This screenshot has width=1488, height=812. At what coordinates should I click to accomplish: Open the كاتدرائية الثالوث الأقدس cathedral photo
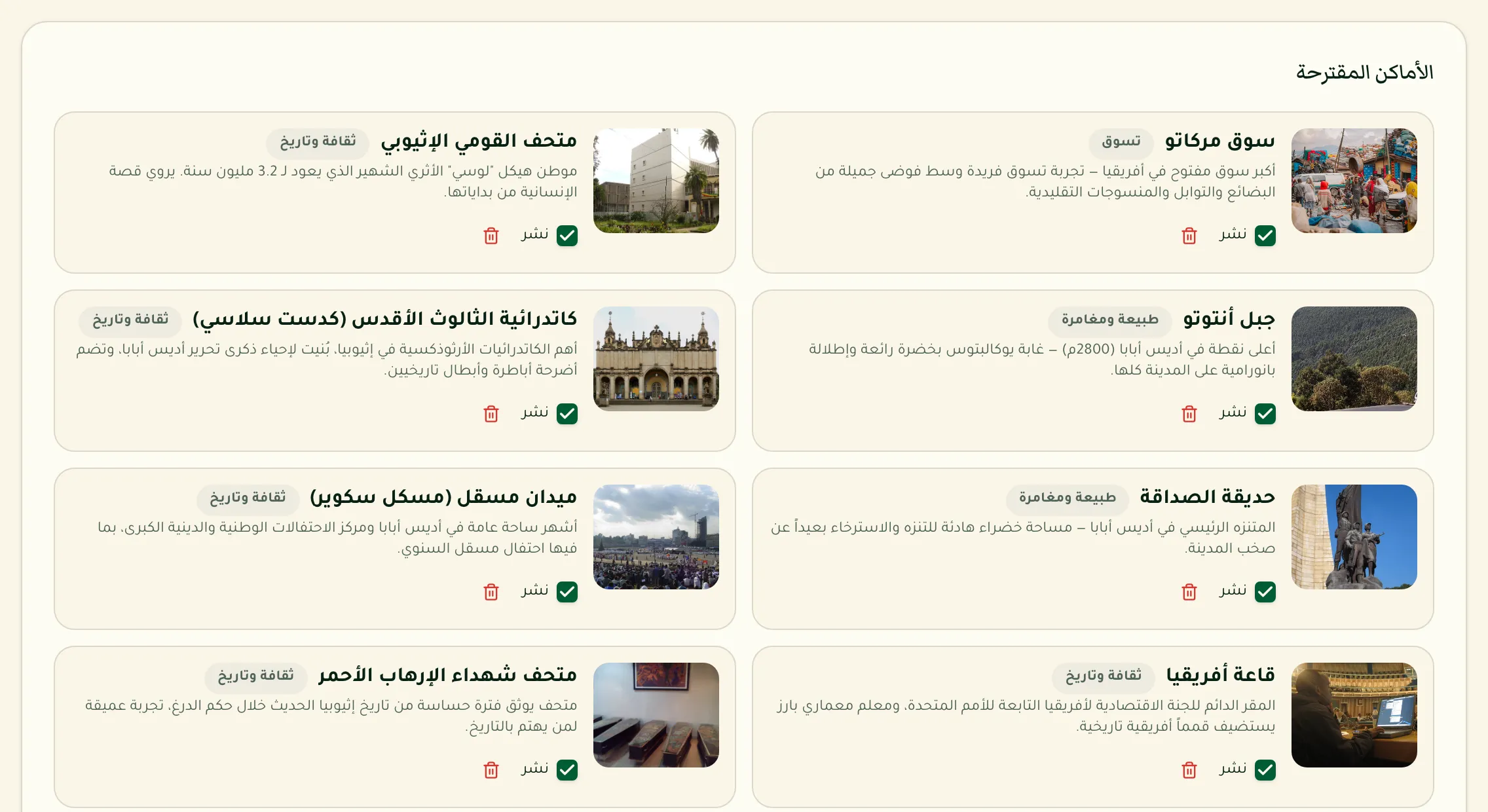pos(656,359)
